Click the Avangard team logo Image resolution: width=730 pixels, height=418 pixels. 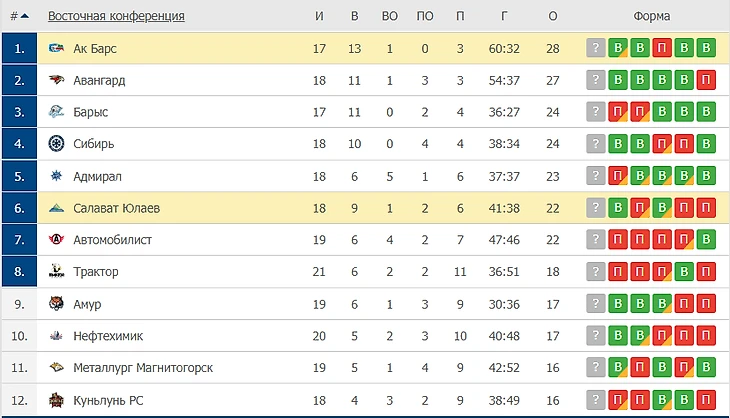56,80
